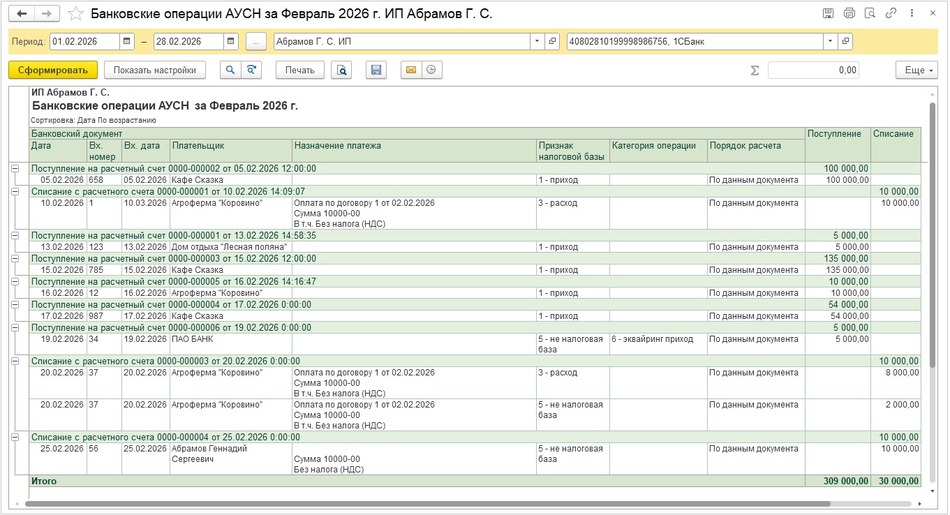Open the find magnifier tool in toolbar
The height and width of the screenshot is (515, 950).
pyautogui.click(x=231, y=70)
